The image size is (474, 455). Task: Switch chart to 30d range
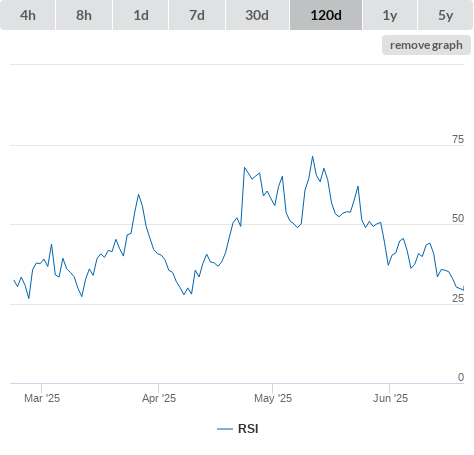257,15
